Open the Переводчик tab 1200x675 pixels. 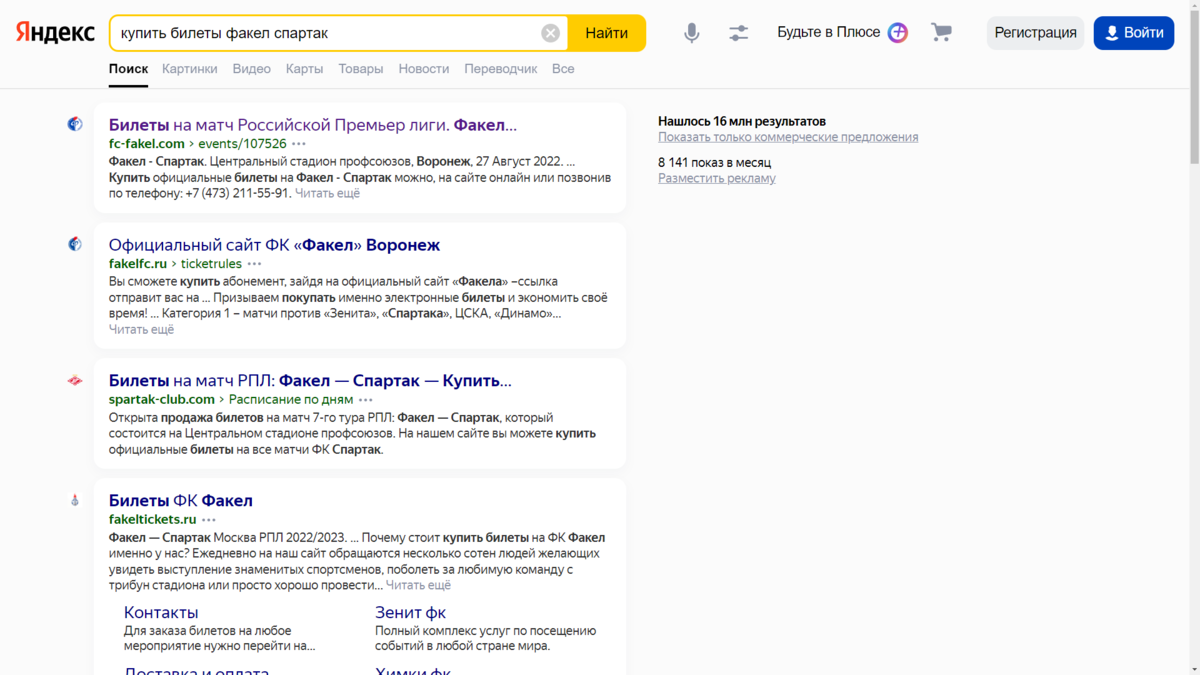(500, 68)
